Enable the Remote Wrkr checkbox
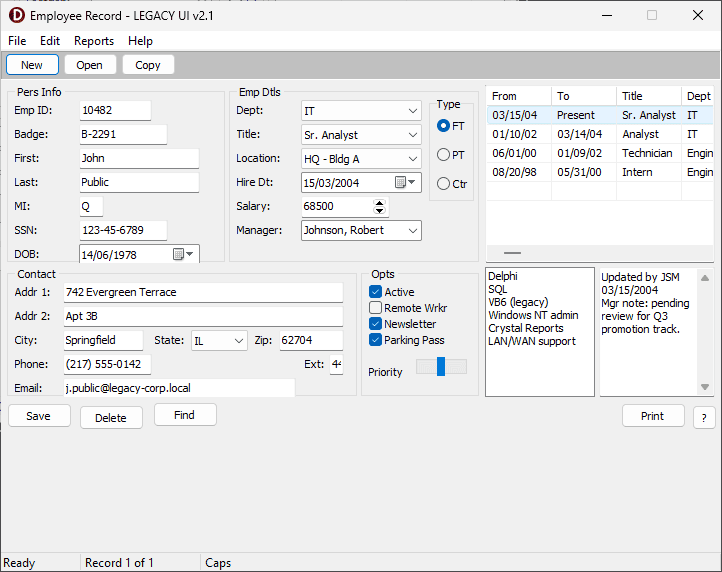Viewport: 722px width, 572px height. click(375, 308)
